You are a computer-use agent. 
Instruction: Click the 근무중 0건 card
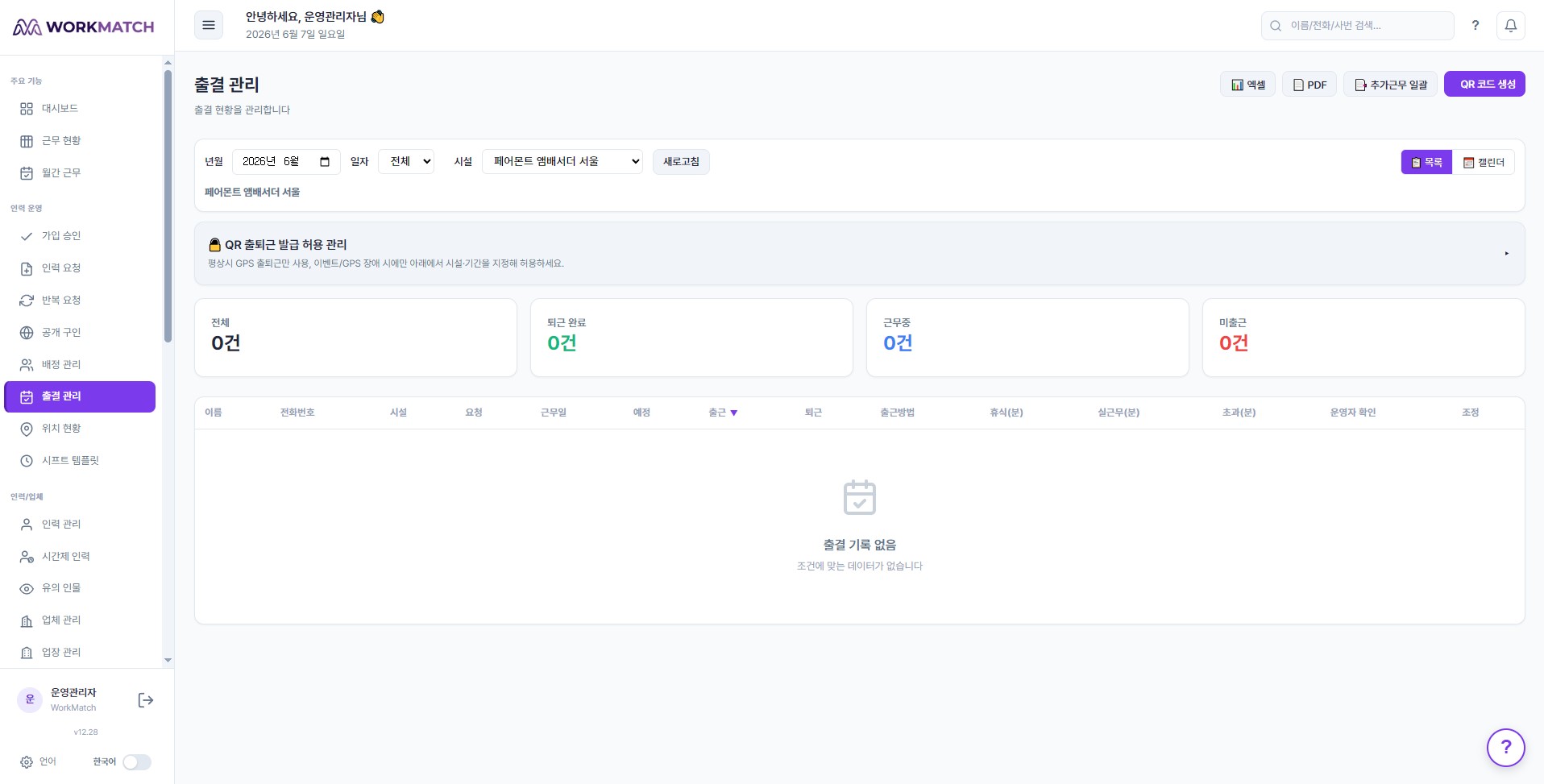tap(1027, 338)
